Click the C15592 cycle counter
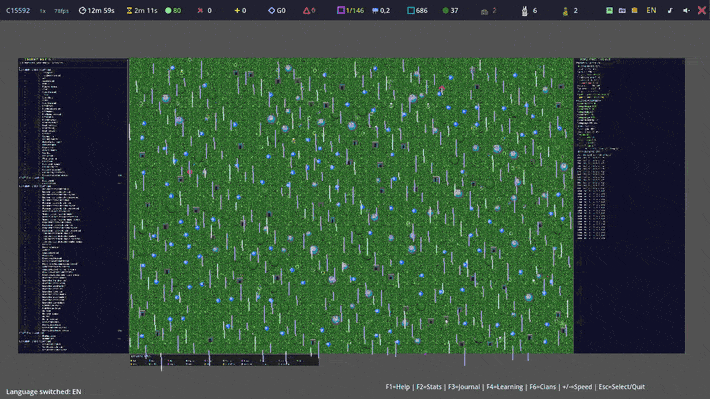The height and width of the screenshot is (399, 710). click(18, 10)
